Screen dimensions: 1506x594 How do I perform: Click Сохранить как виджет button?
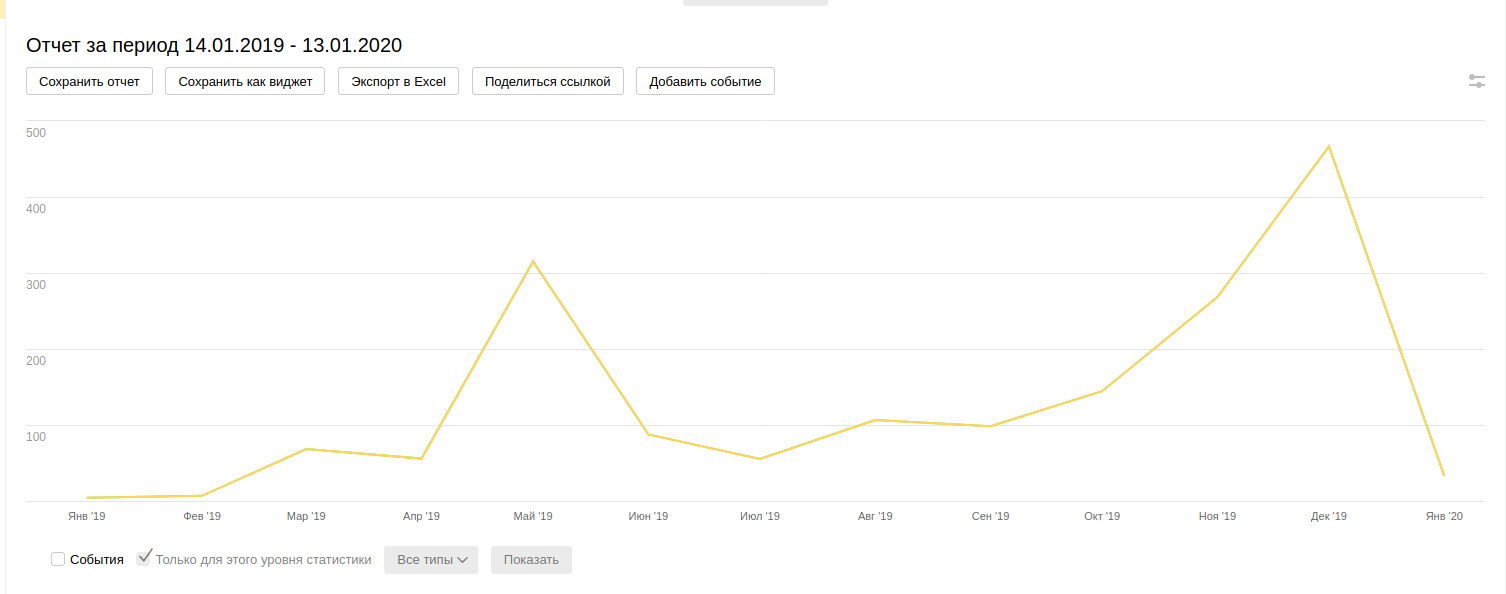click(x=245, y=81)
